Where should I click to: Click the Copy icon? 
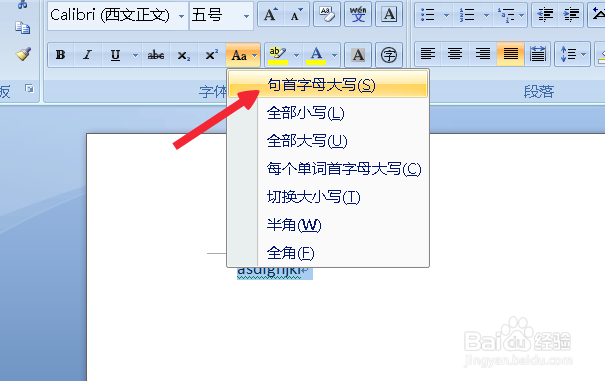point(22,28)
